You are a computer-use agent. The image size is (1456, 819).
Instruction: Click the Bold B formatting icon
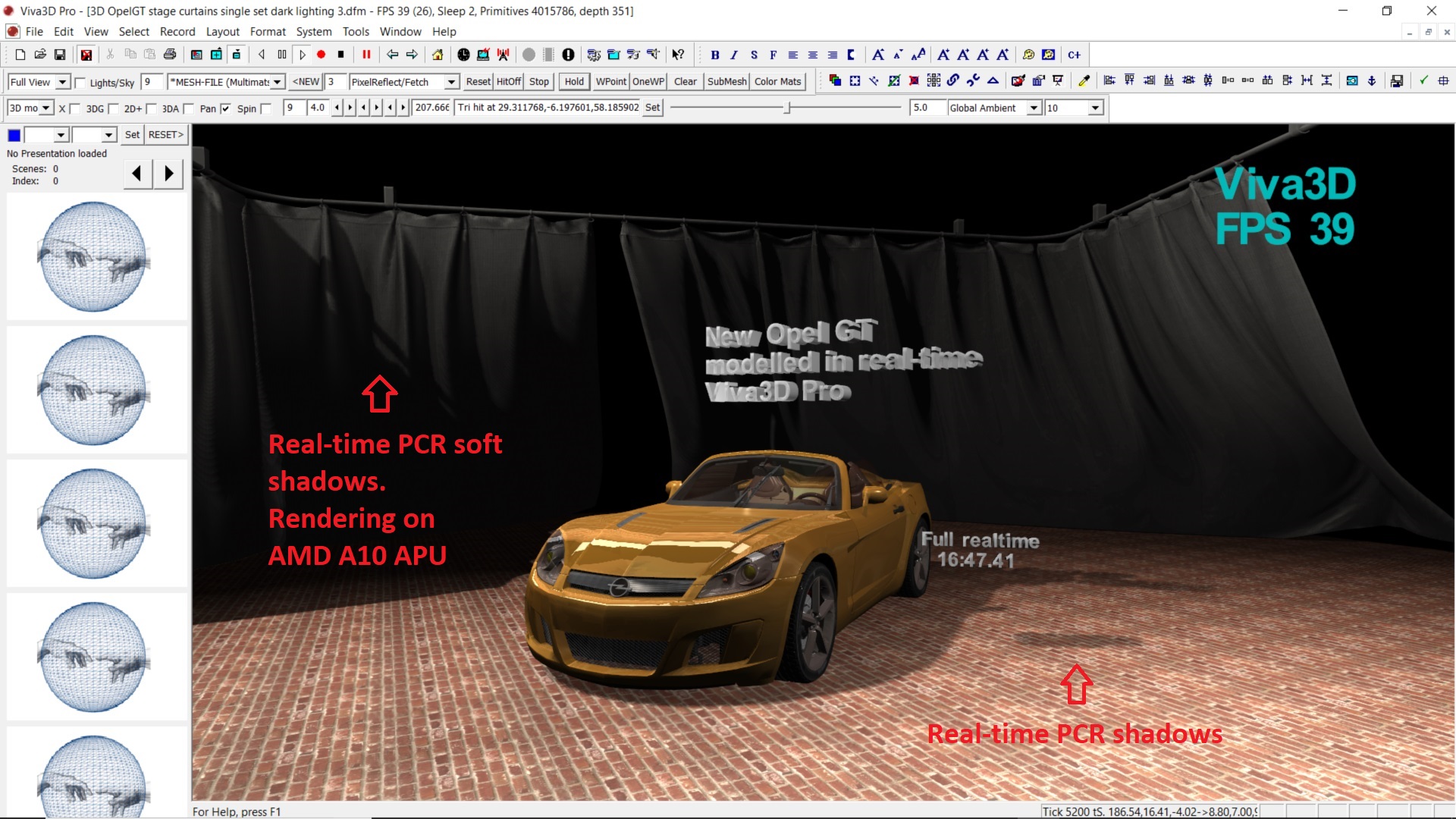(714, 55)
